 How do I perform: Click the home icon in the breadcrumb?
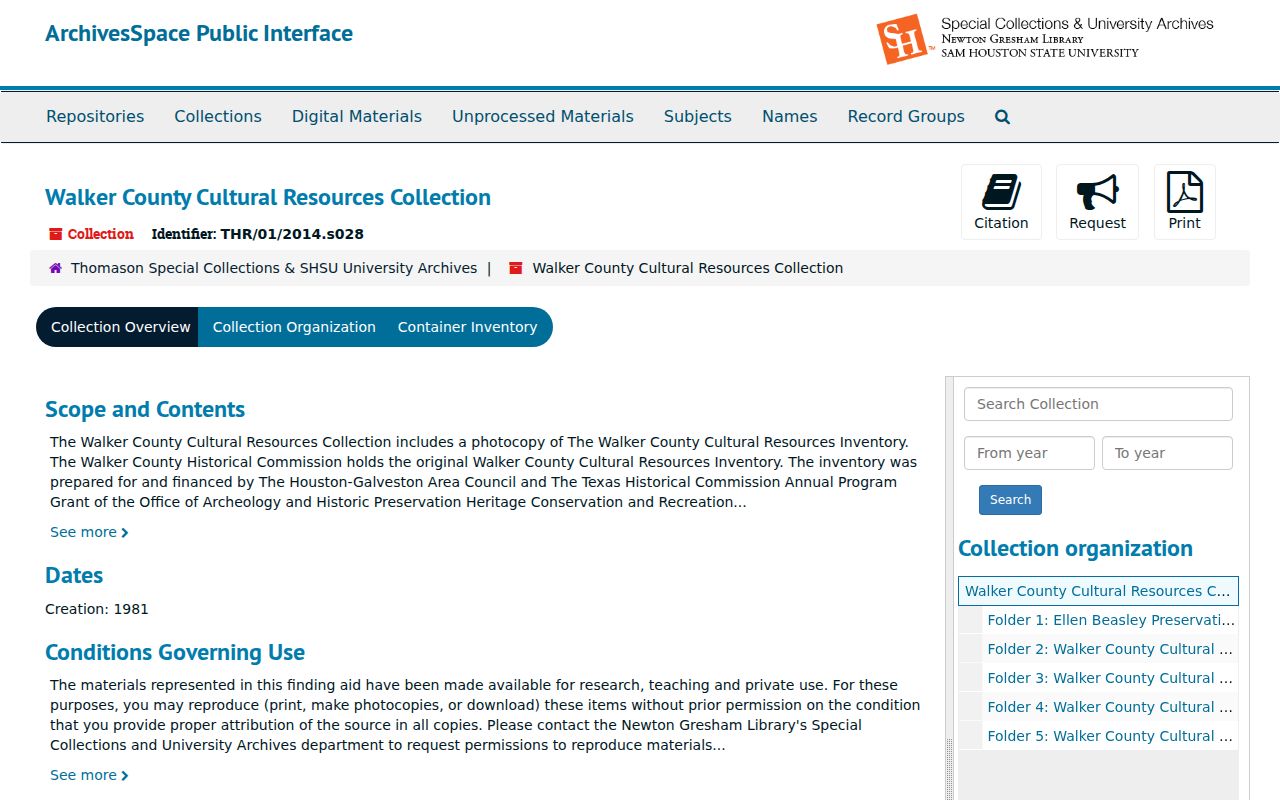click(56, 268)
